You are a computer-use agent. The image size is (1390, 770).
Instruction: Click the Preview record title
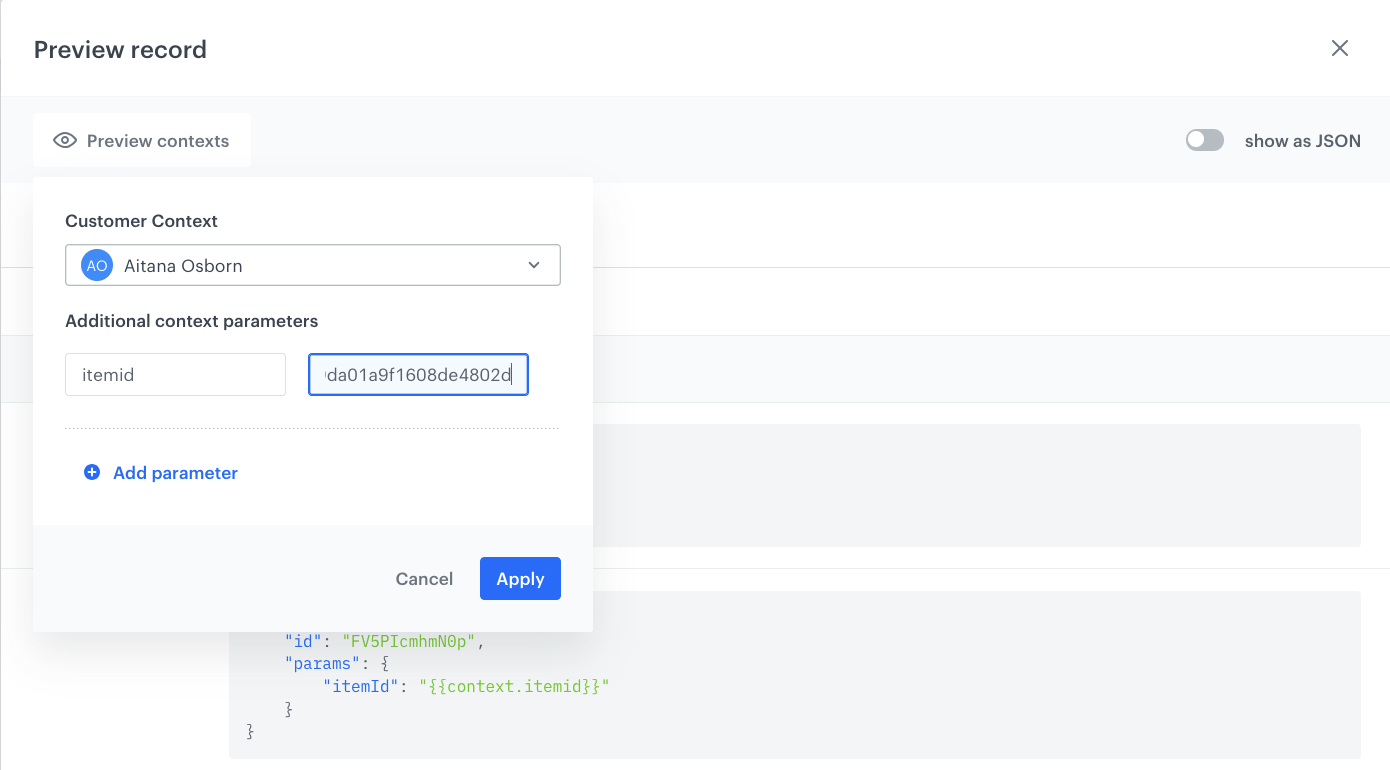click(x=120, y=50)
